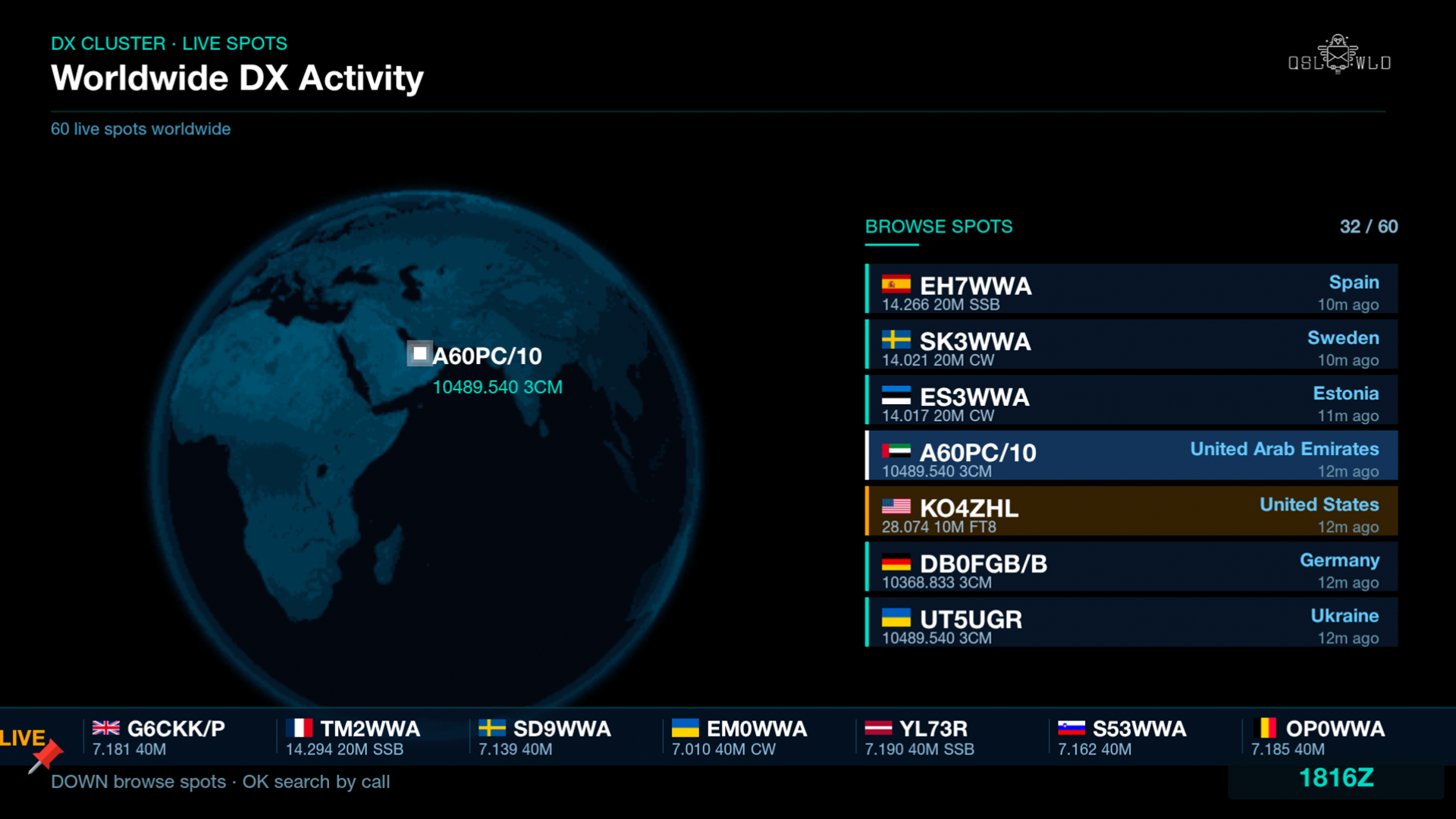Click the Estonia flag next to ES3WWA
This screenshot has height=819, width=1456.
[x=896, y=395]
